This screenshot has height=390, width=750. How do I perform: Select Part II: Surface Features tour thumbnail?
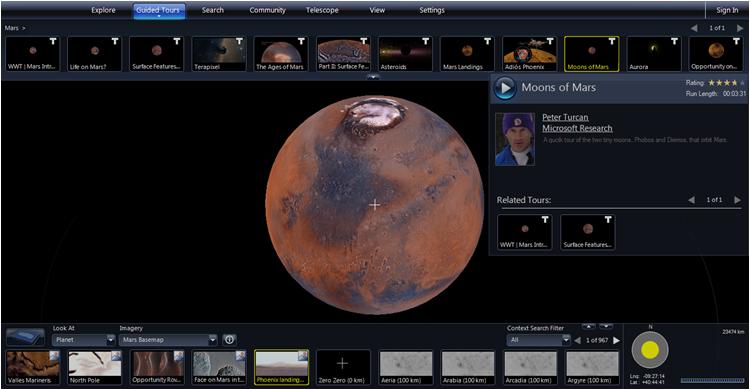[x=343, y=54]
